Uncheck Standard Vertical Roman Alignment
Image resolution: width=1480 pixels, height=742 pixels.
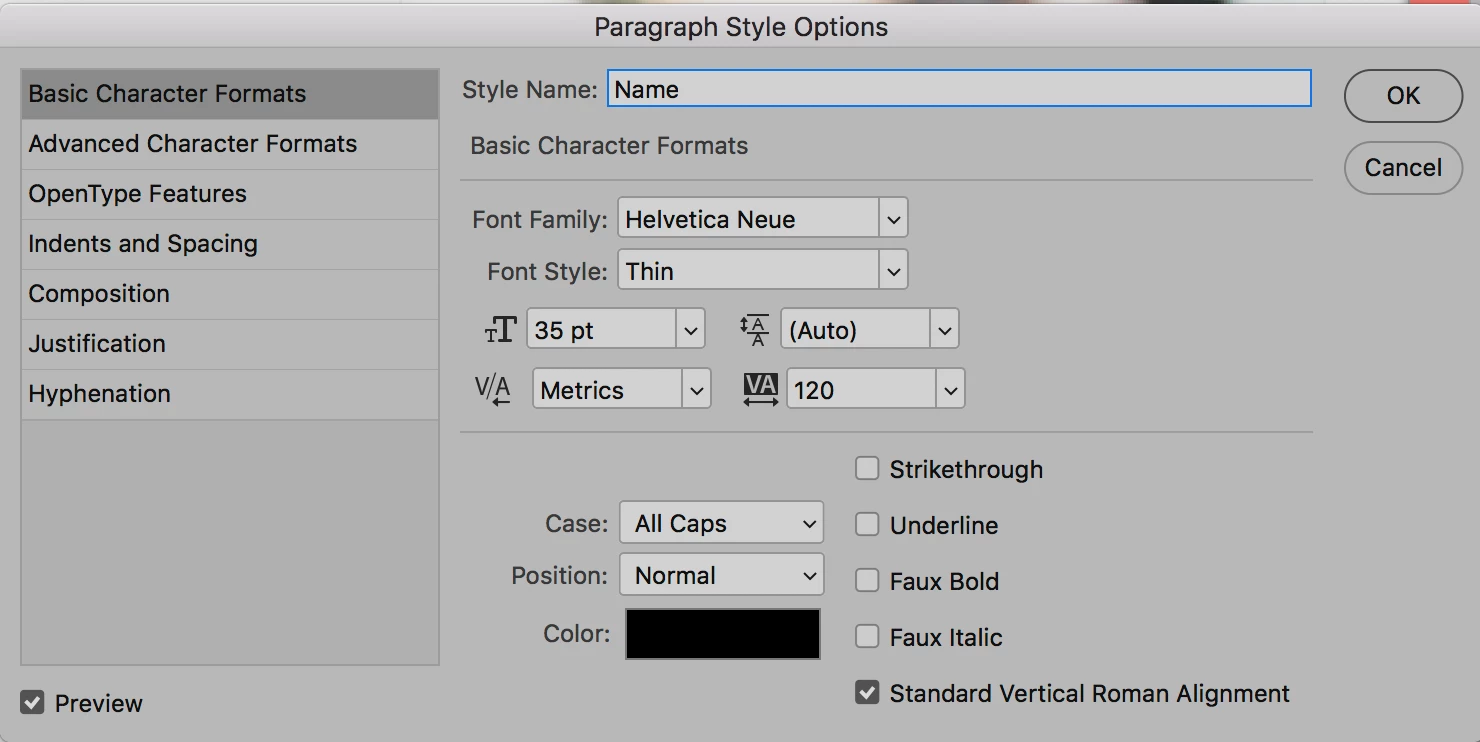[x=867, y=693]
